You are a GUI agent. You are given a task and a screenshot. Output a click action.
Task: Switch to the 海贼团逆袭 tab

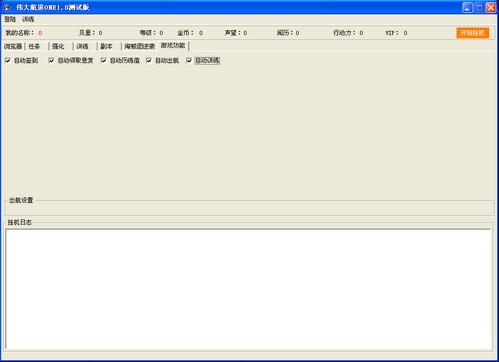pos(139,46)
